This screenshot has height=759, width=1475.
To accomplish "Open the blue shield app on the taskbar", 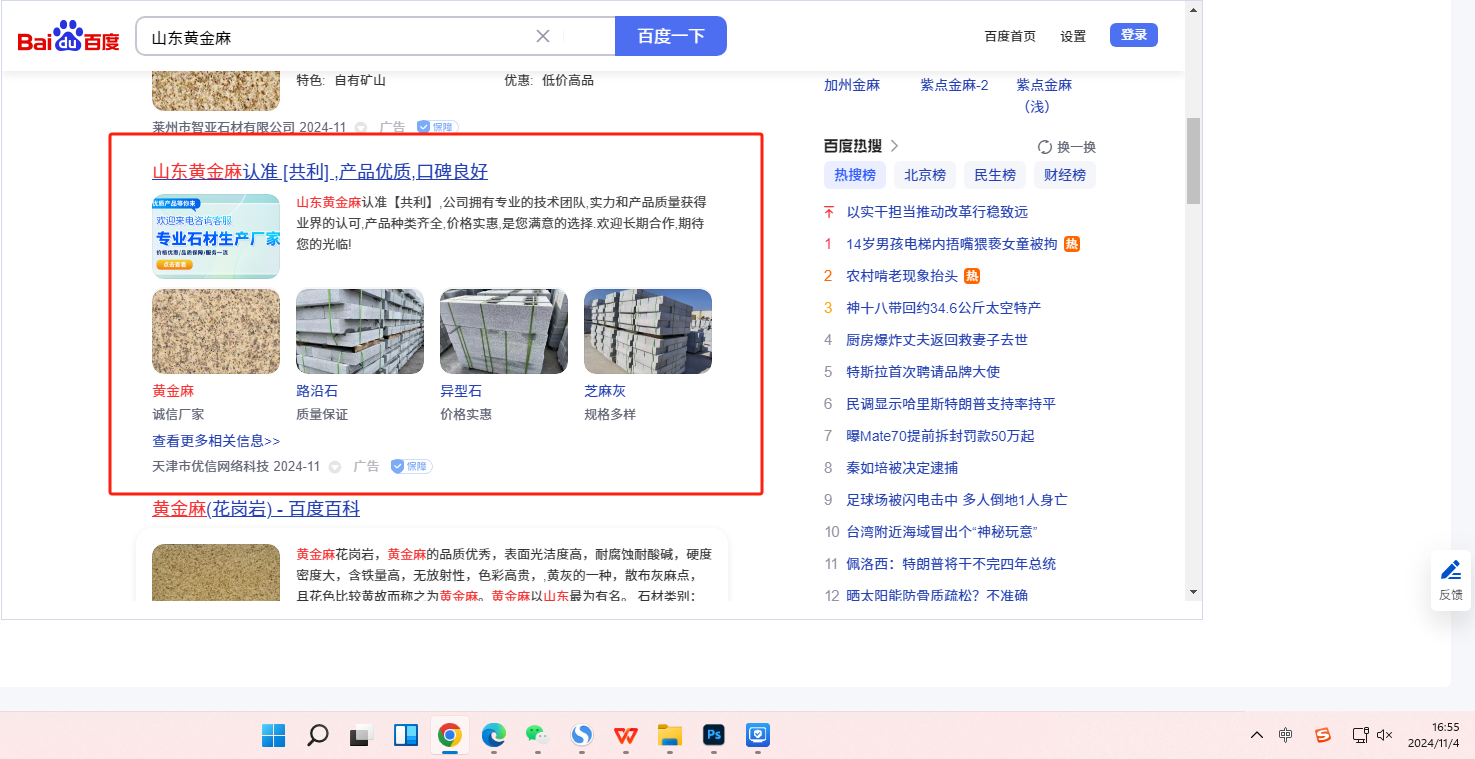I will point(758,736).
